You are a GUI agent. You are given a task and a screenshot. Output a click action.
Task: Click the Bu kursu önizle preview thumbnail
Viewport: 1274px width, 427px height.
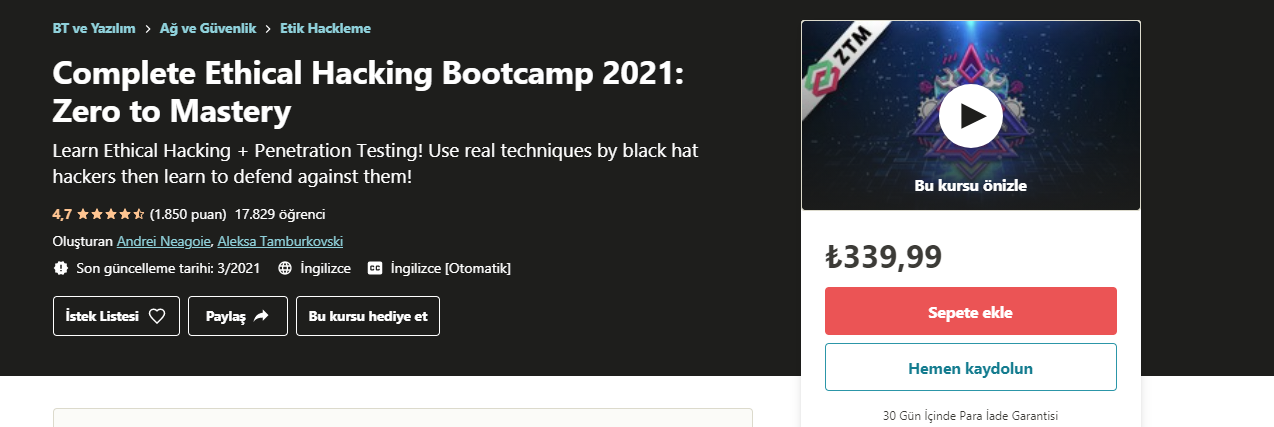[x=970, y=116]
